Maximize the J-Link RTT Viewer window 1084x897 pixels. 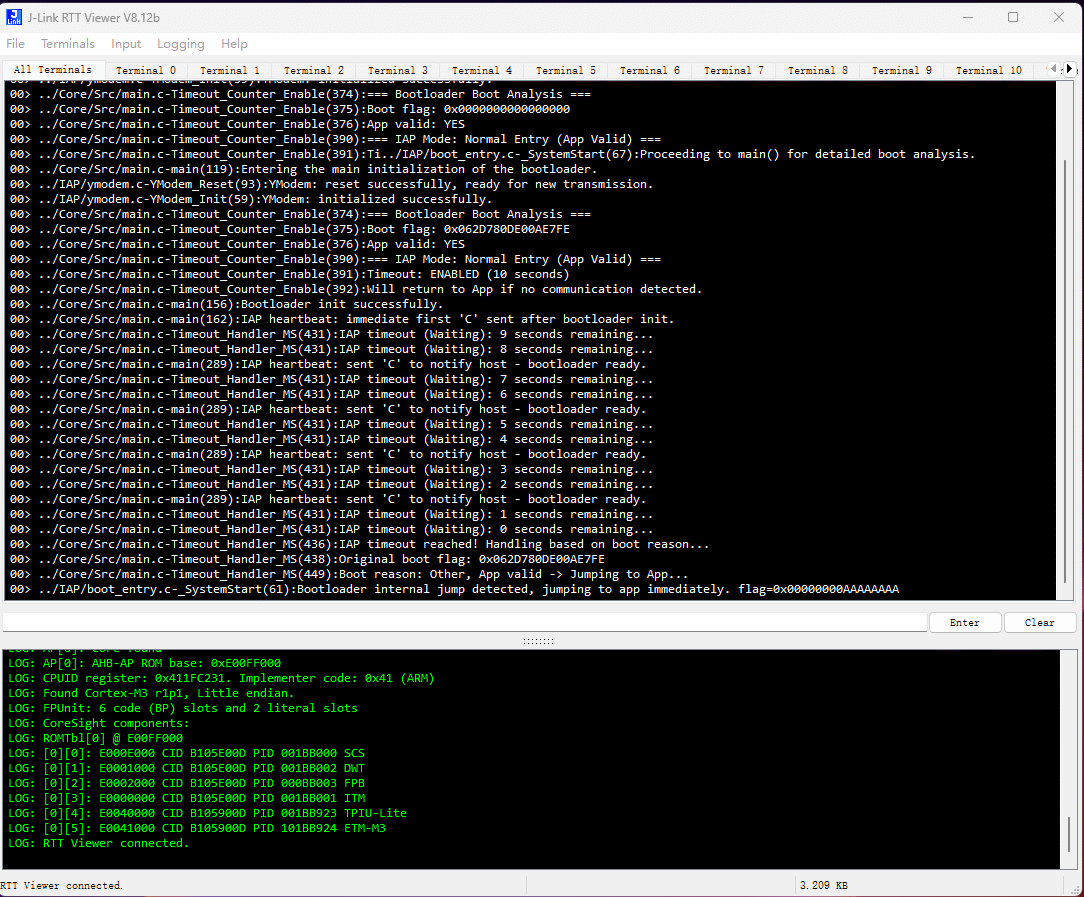(x=1013, y=17)
